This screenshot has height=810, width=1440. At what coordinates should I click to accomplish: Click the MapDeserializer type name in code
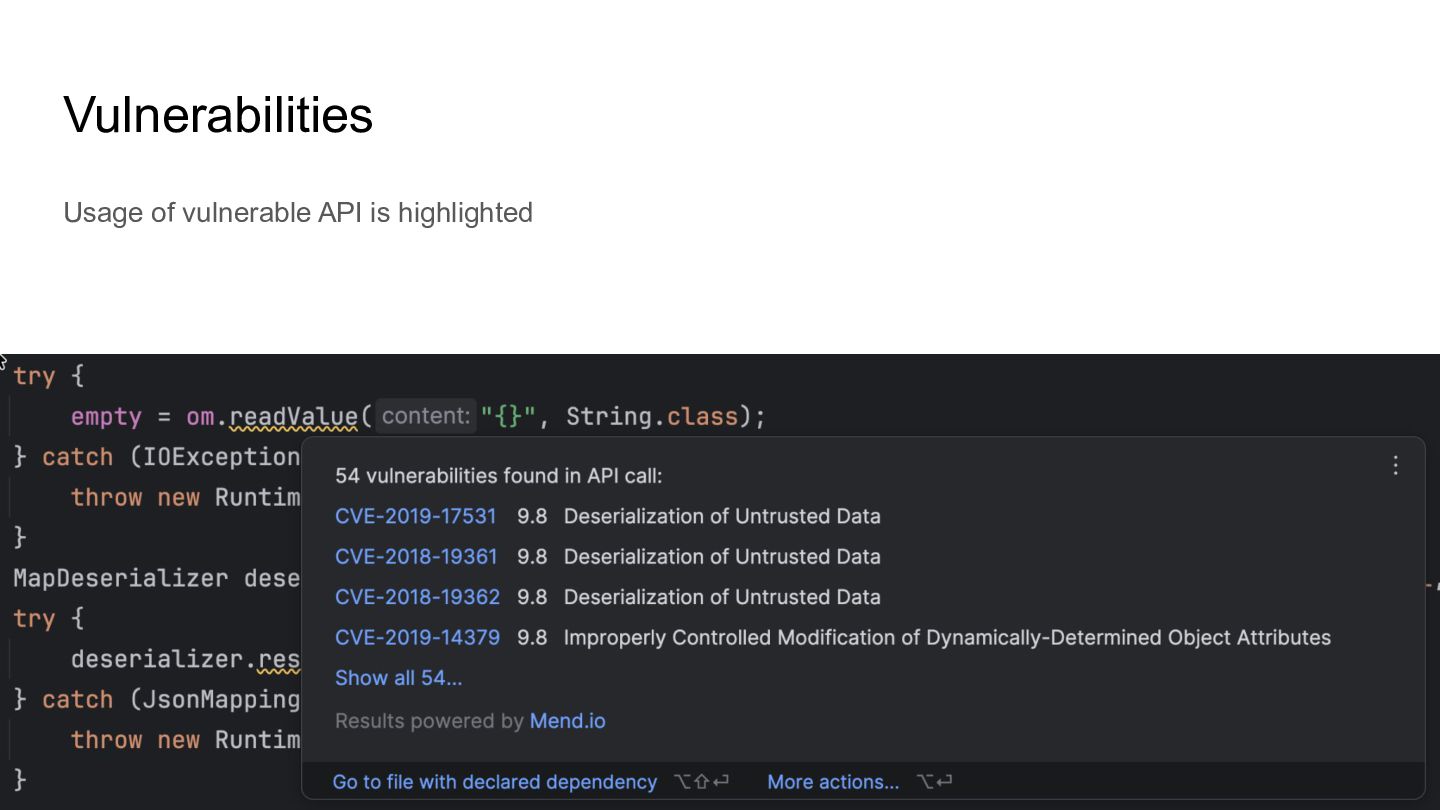(120, 578)
